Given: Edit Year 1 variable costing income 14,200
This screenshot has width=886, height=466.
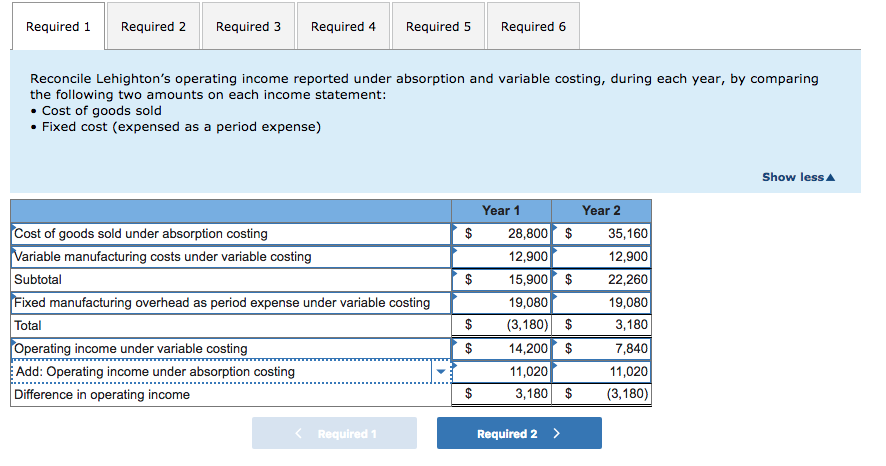Looking at the screenshot, I should 501,349.
